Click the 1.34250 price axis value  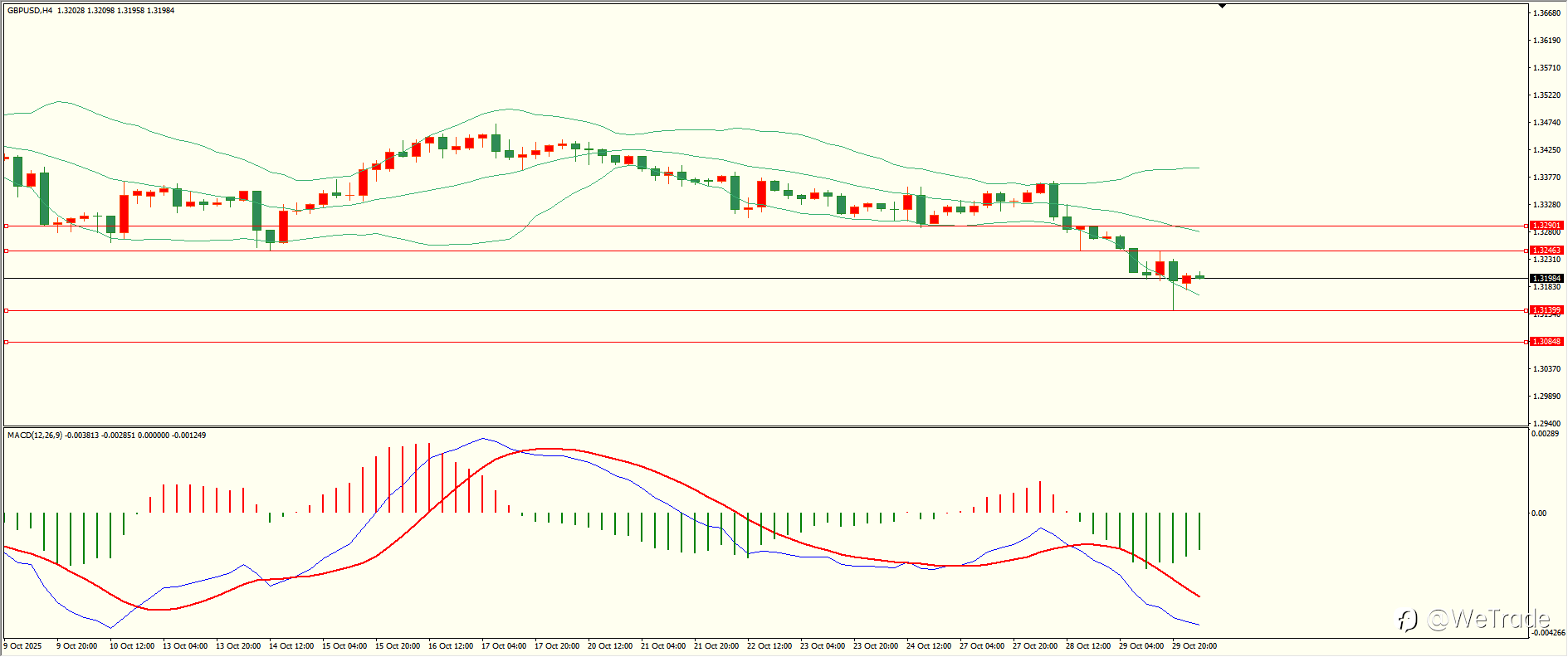click(1546, 150)
